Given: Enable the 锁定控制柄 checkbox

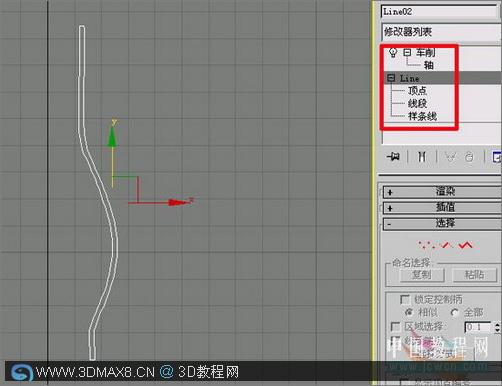Looking at the screenshot, I should [x=405, y=299].
